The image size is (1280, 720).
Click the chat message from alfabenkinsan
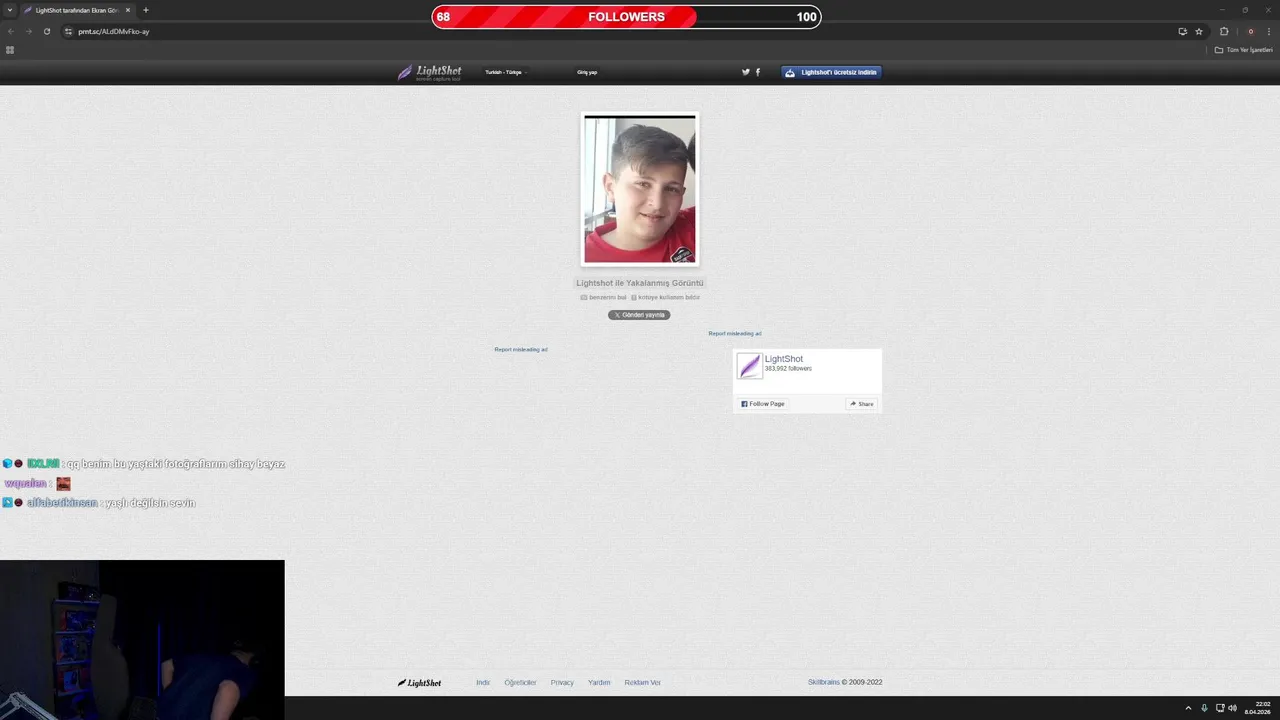coord(99,503)
